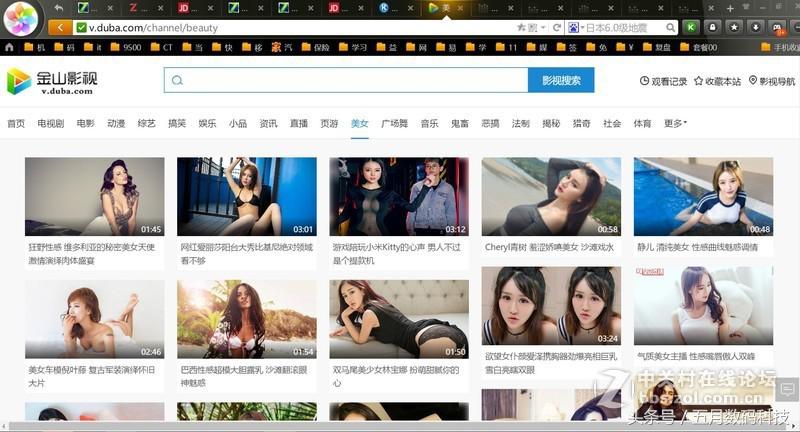The image size is (800, 432).
Task: Open the 学习 bookmark folder
Action: click(353, 47)
